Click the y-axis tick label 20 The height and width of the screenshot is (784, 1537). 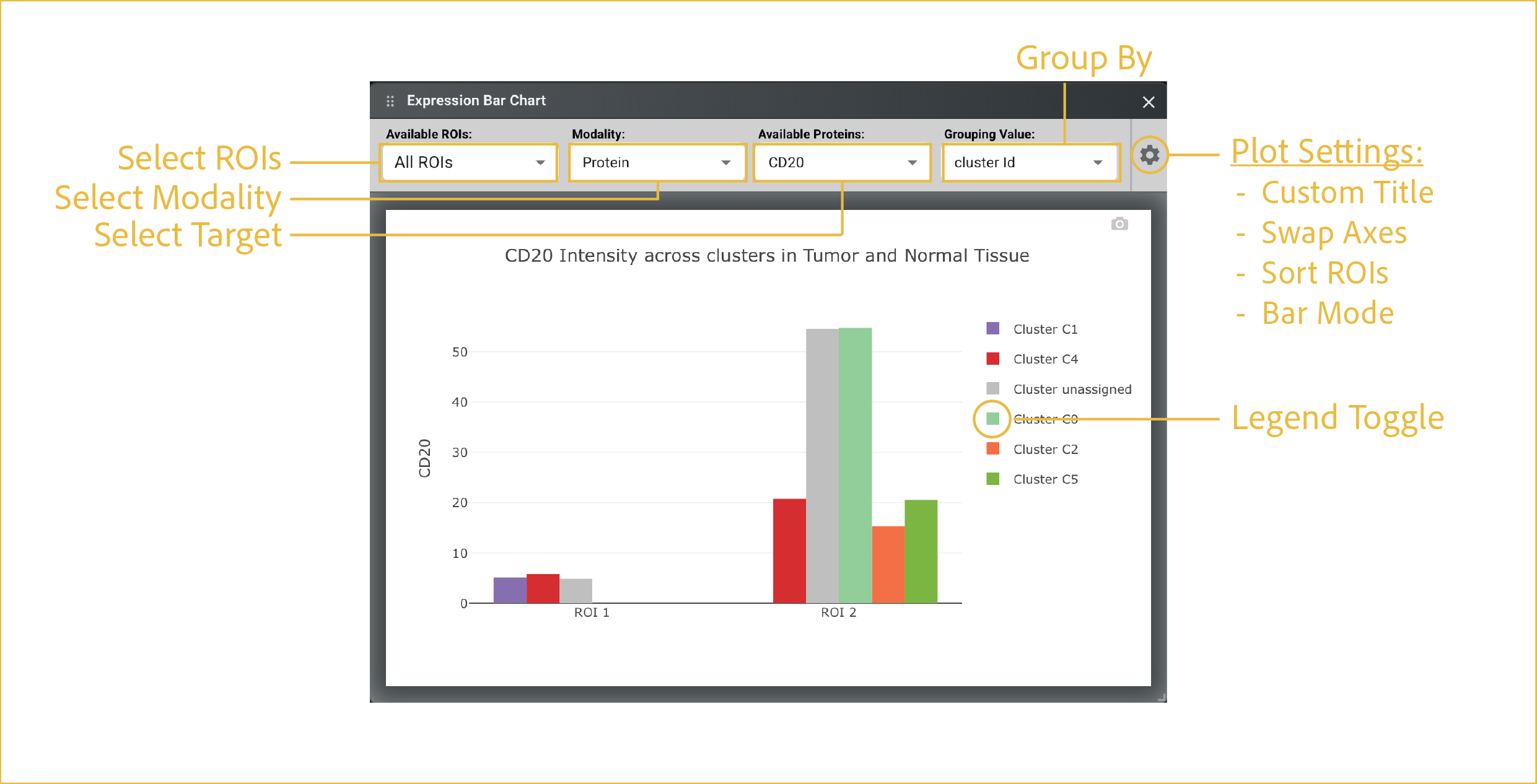[460, 502]
